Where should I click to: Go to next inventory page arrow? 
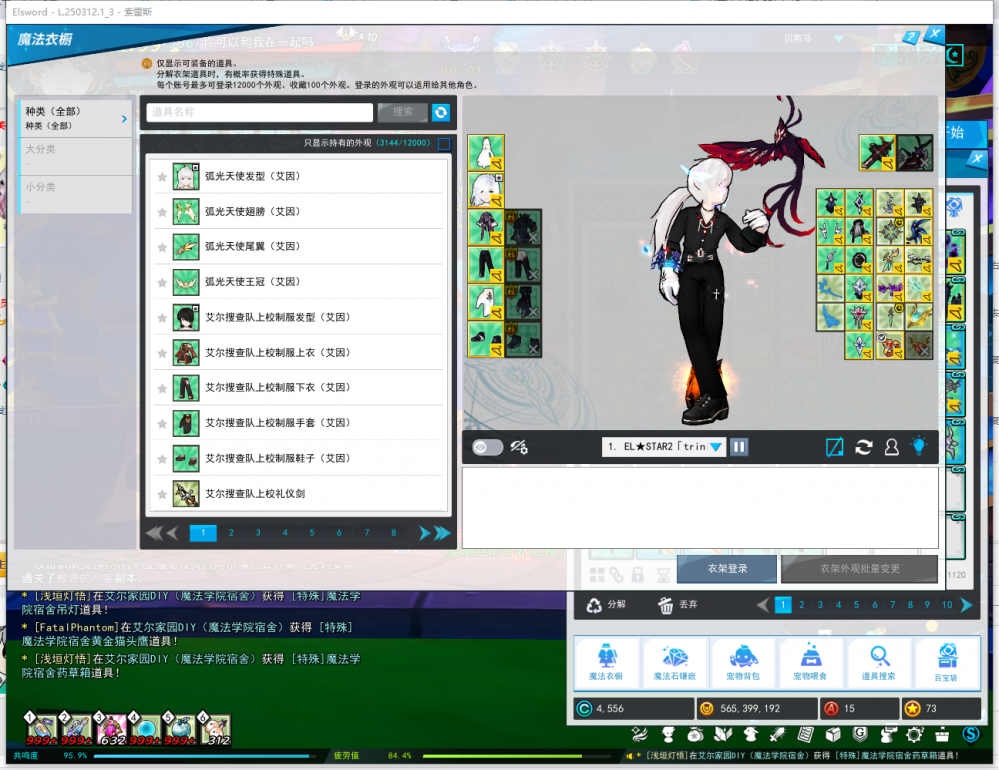coord(967,605)
